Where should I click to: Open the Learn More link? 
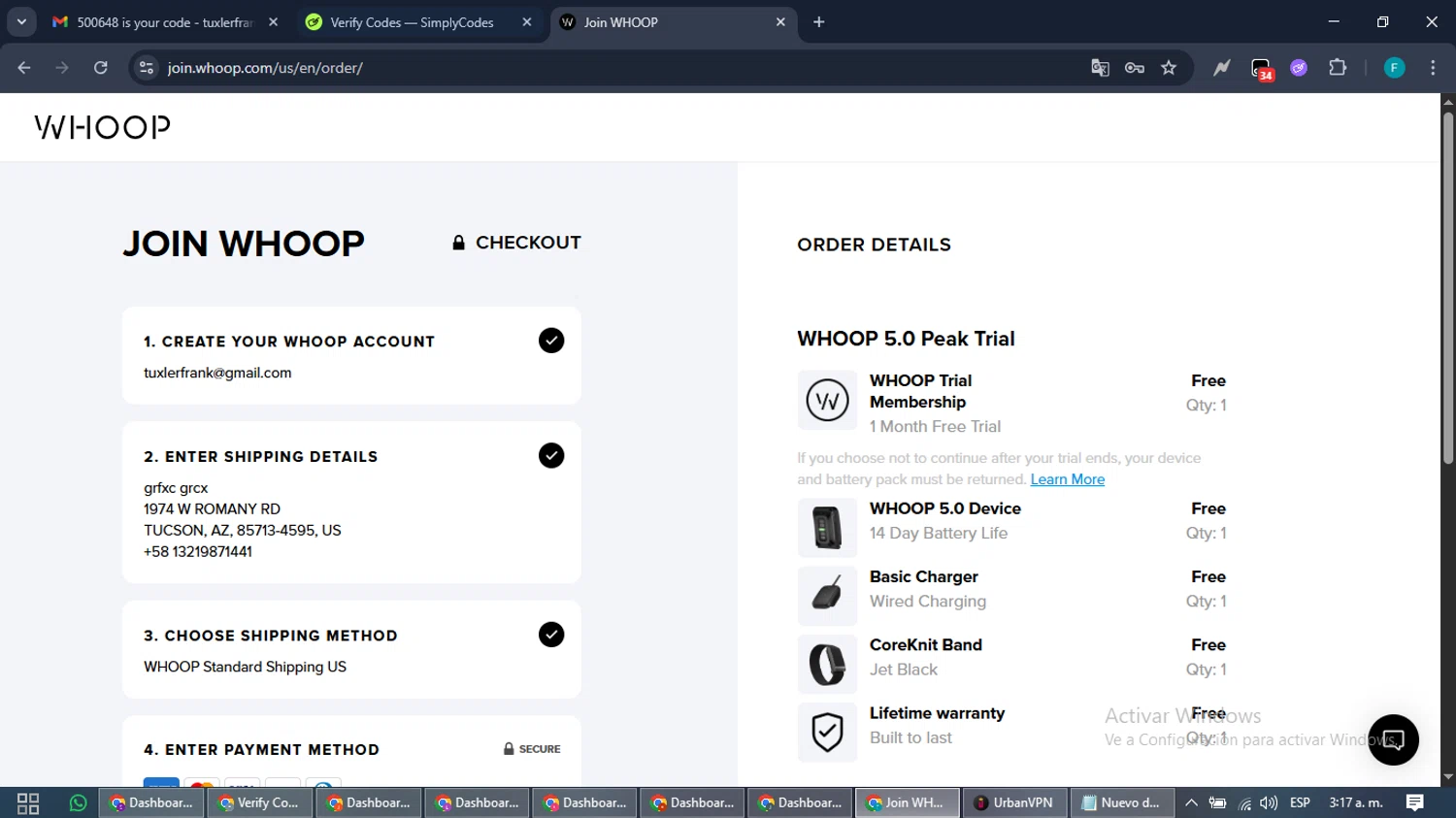pos(1068,479)
